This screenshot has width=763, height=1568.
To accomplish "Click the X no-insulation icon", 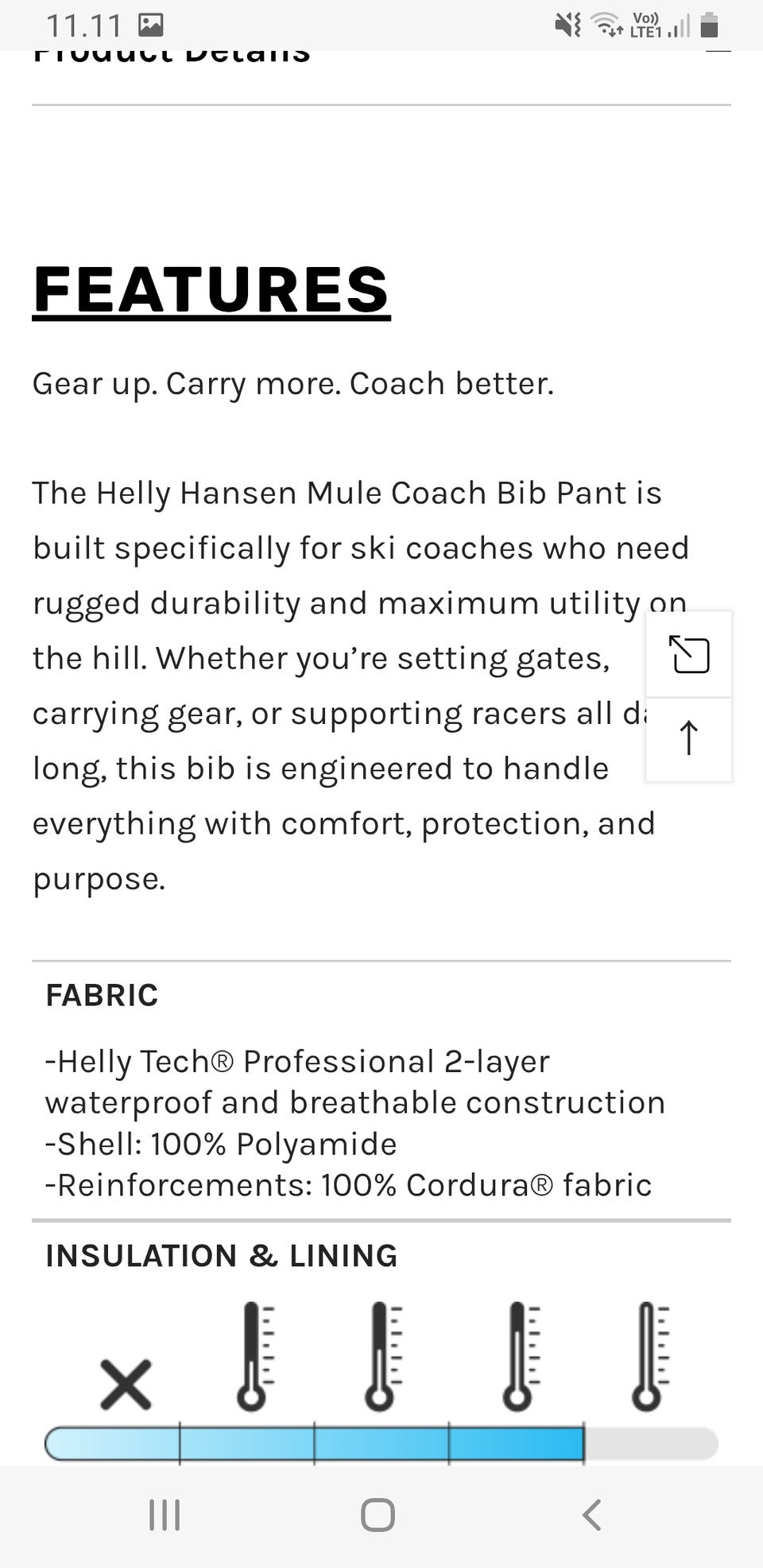I will coord(126,1384).
